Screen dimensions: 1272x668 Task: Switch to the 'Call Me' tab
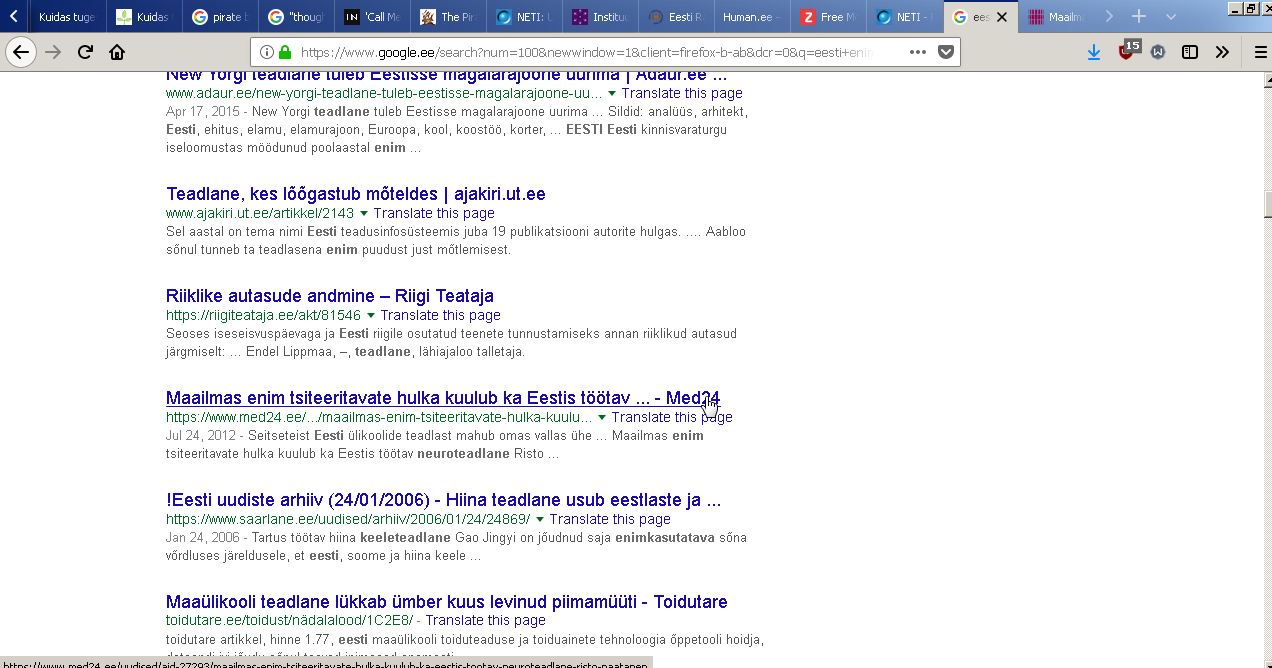point(372,17)
